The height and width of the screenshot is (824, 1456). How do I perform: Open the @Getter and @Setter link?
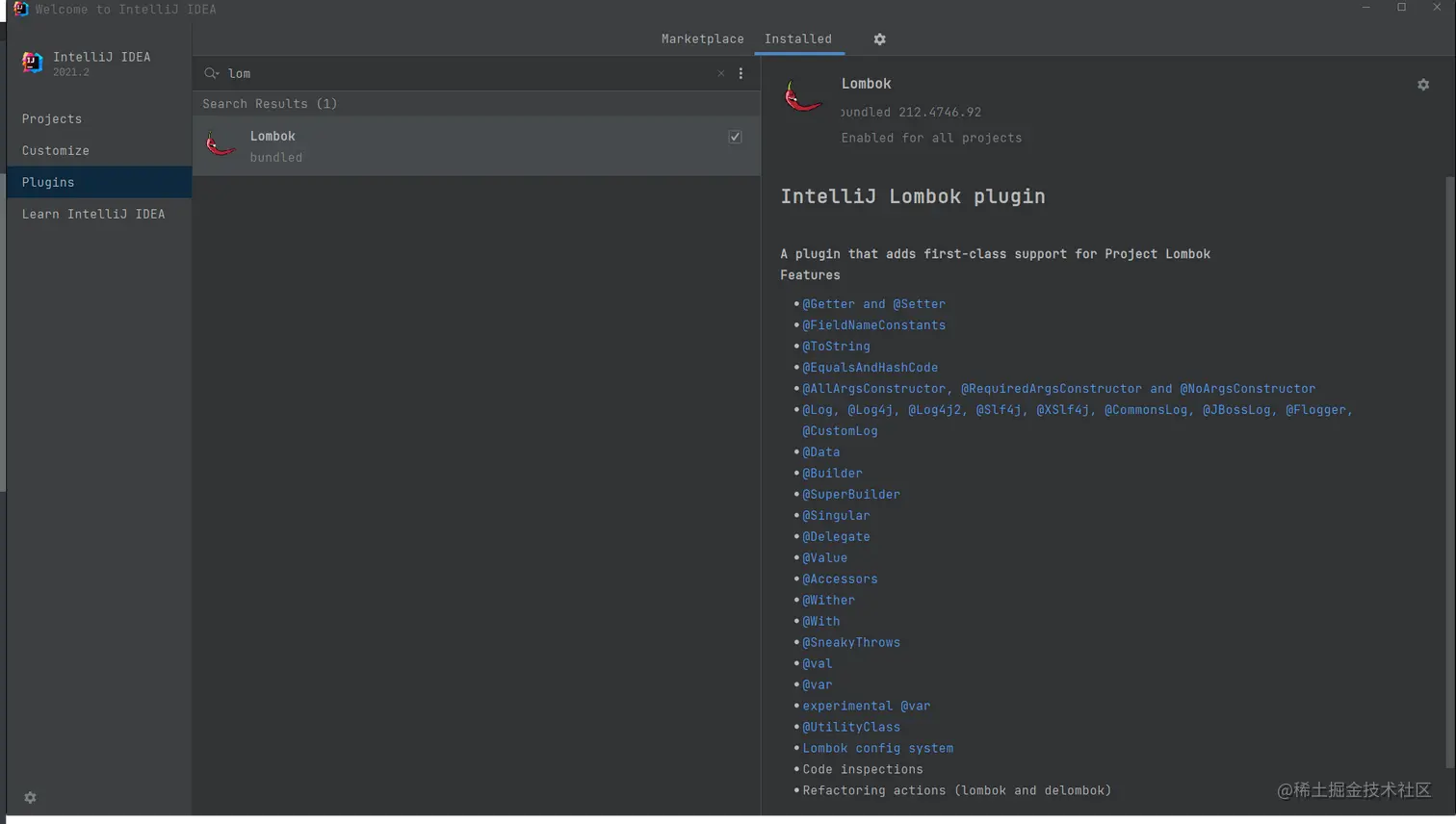tap(873, 304)
